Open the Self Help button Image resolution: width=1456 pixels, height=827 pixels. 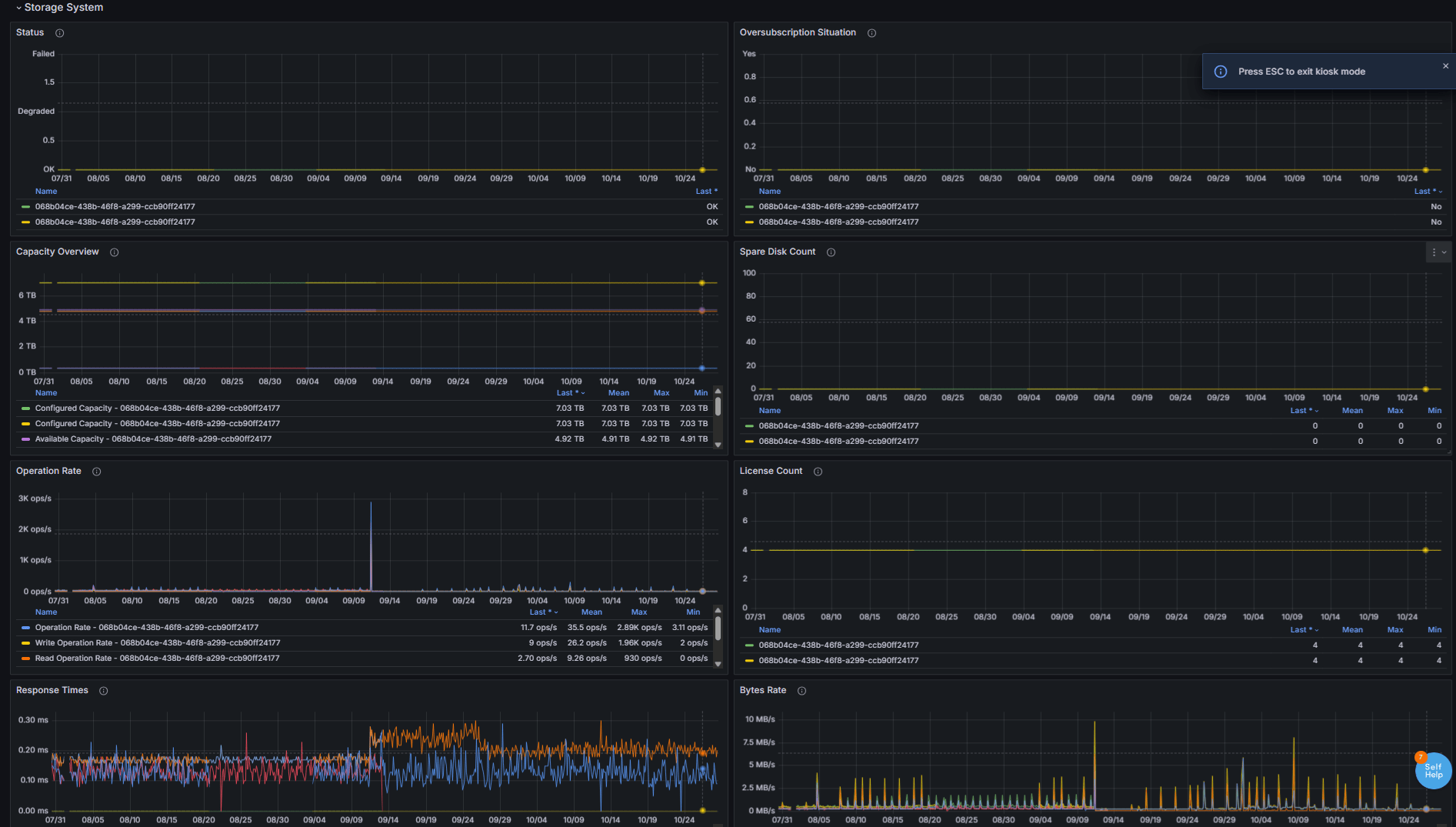(1433, 770)
